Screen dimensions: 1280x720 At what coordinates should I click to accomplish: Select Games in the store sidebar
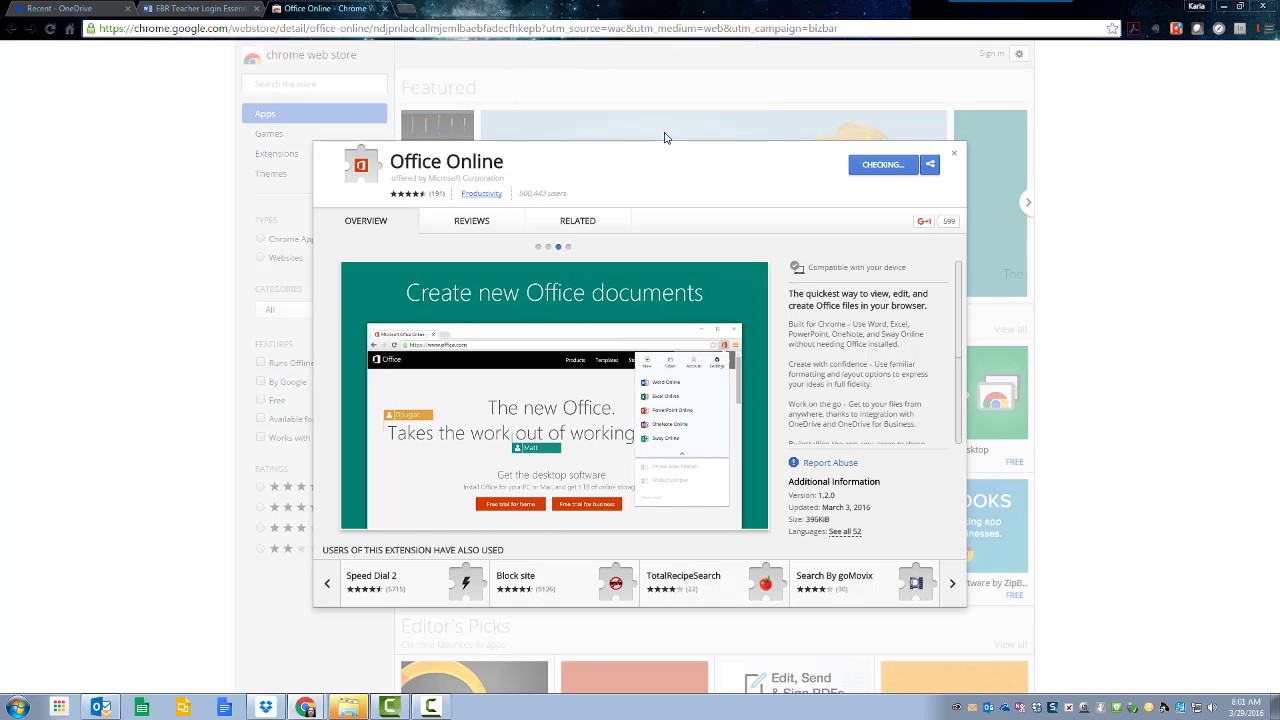tap(269, 134)
